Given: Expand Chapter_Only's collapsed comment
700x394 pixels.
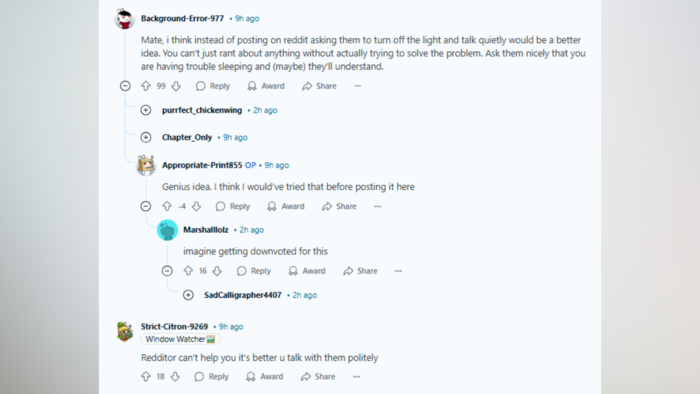Looking at the screenshot, I should point(146,137).
